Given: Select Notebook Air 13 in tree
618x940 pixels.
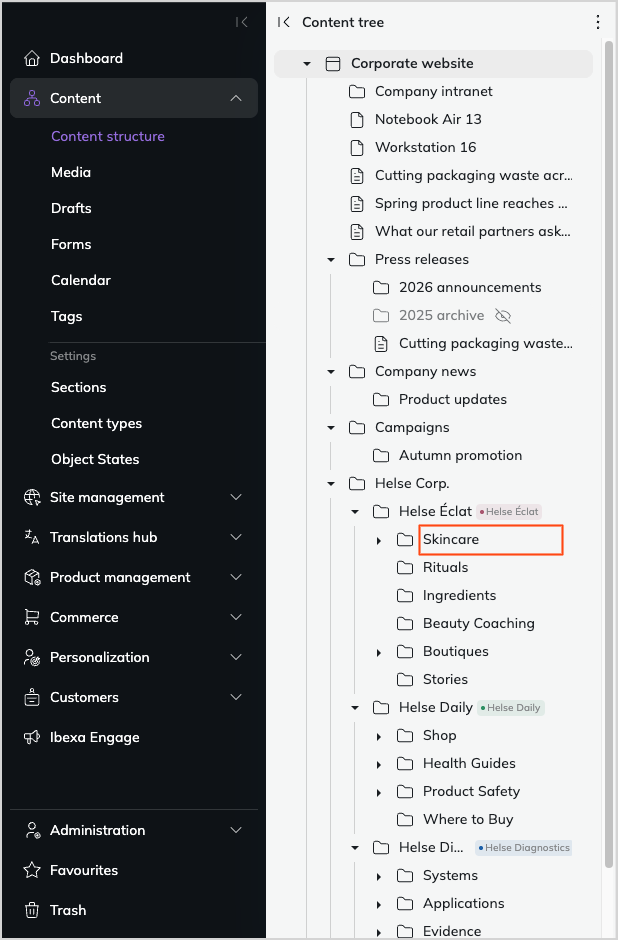Looking at the screenshot, I should pos(428,119).
